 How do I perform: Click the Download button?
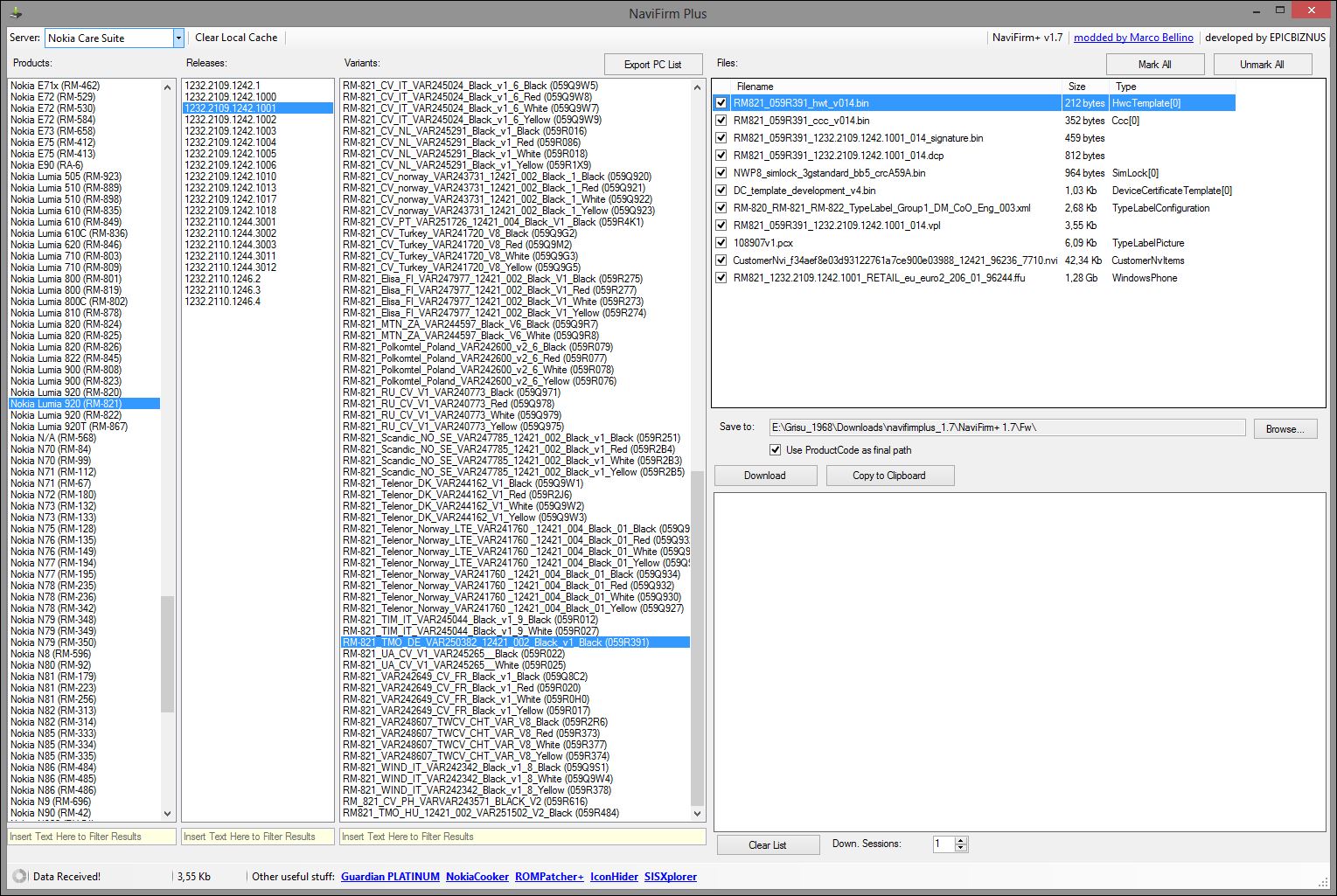click(765, 476)
